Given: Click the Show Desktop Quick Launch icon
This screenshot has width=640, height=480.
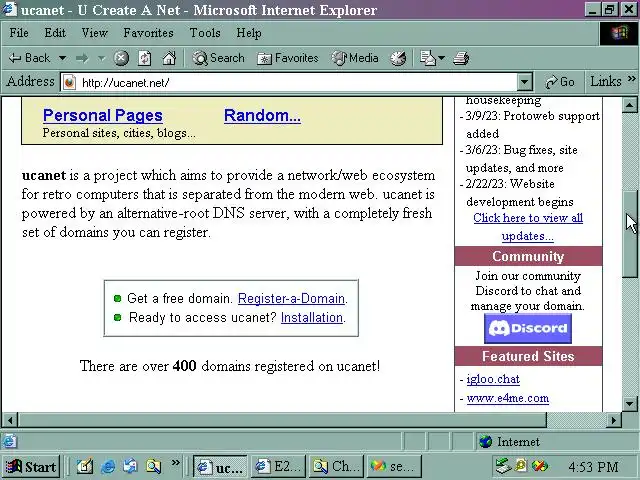Looking at the screenshot, I should coord(131,467).
